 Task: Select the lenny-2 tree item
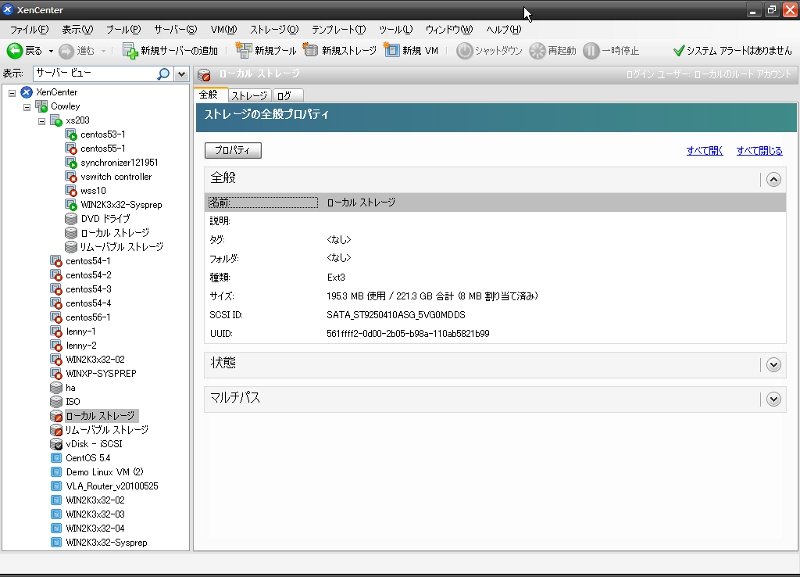click(x=81, y=345)
